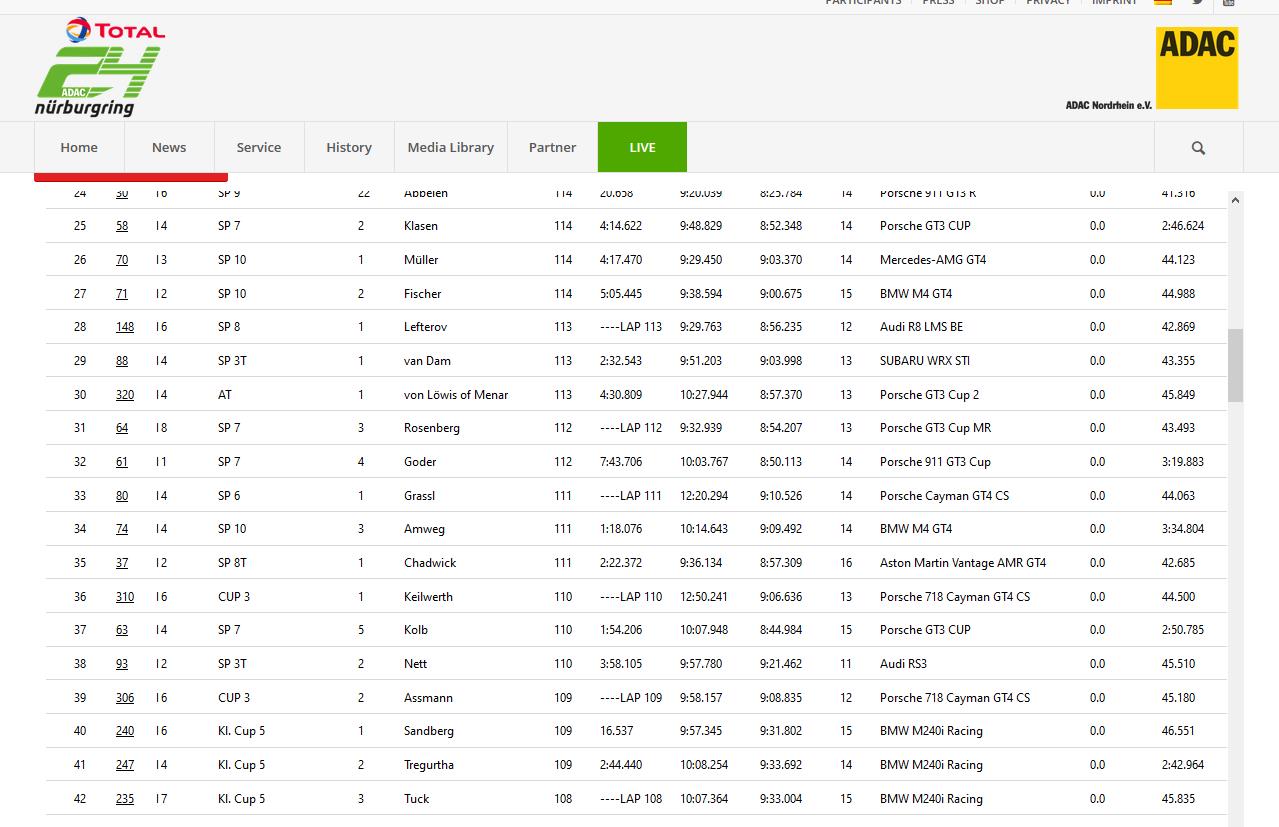Open car number 240 link

point(125,731)
